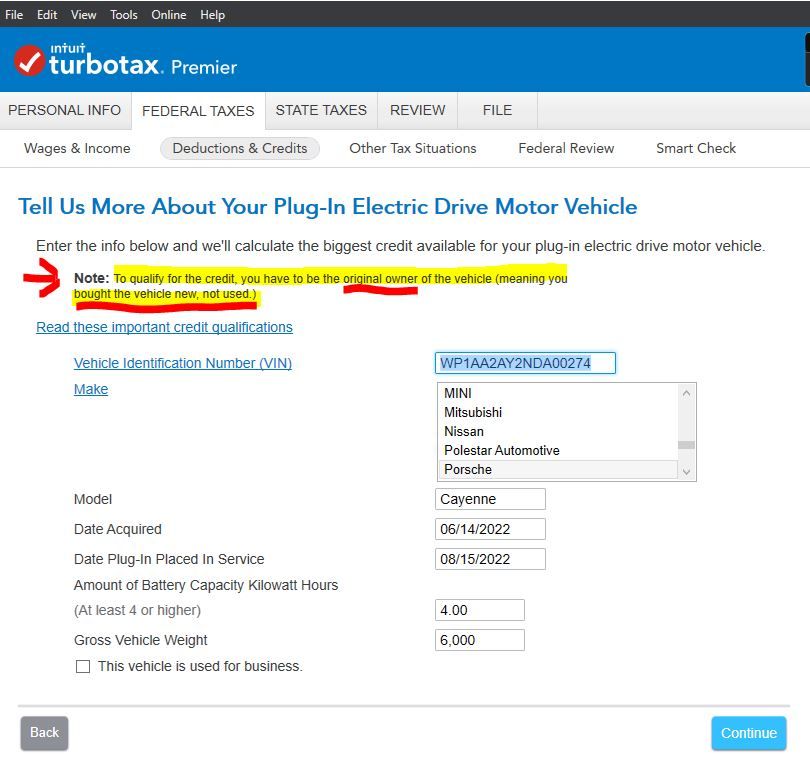Click the Continue button

[x=749, y=733]
